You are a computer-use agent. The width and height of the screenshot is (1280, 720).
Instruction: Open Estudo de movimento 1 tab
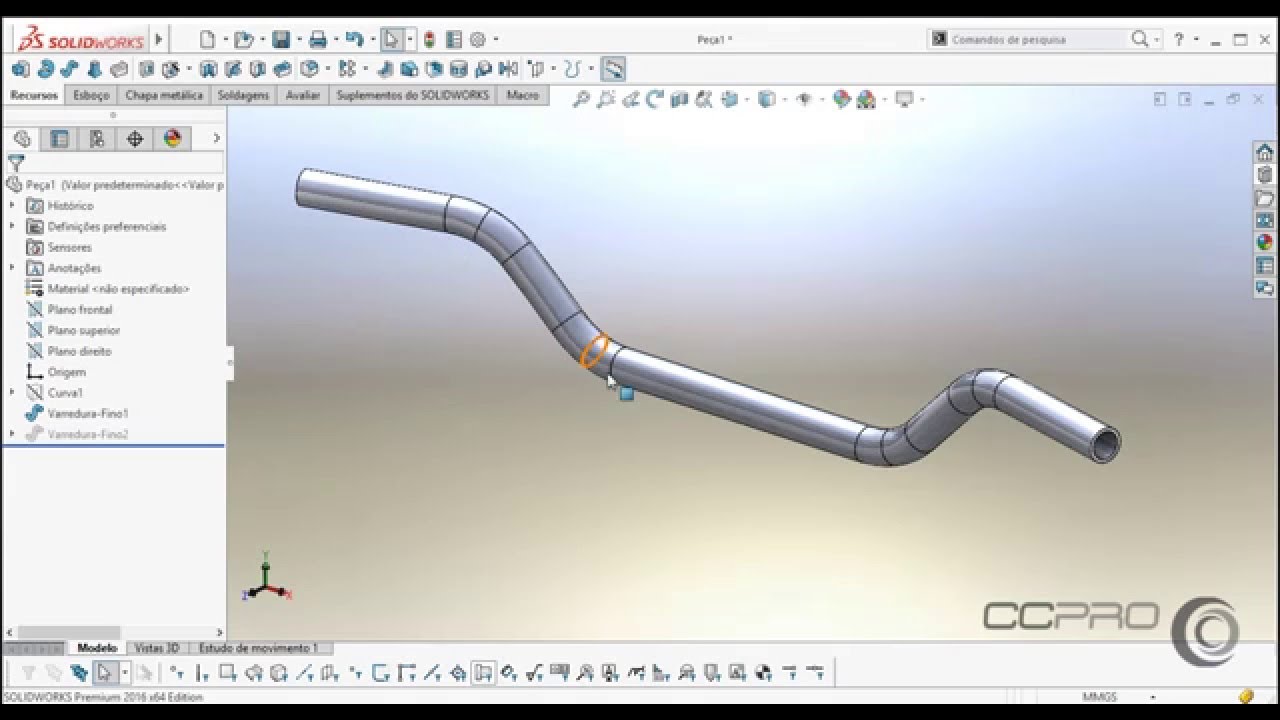[x=259, y=648]
